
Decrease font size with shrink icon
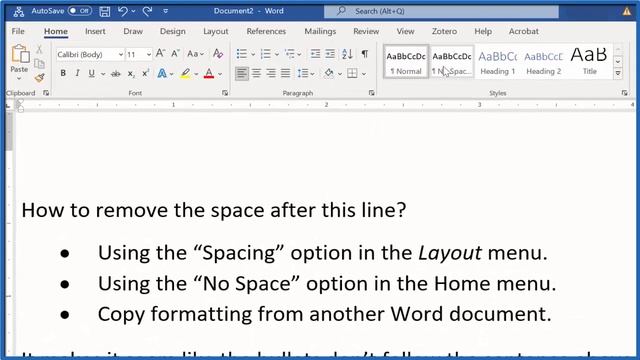[176, 53]
